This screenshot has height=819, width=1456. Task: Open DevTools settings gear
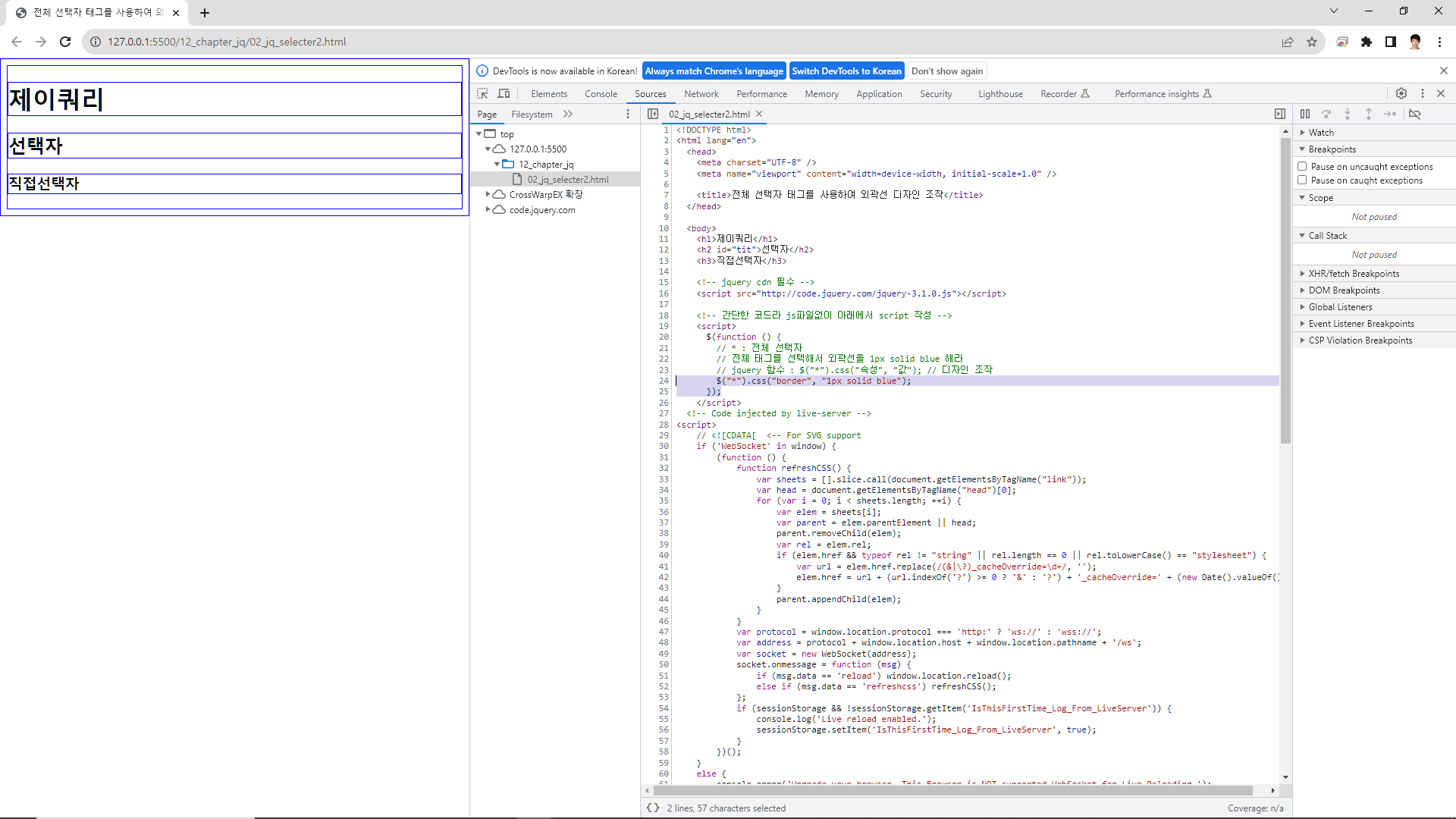coord(1401,93)
